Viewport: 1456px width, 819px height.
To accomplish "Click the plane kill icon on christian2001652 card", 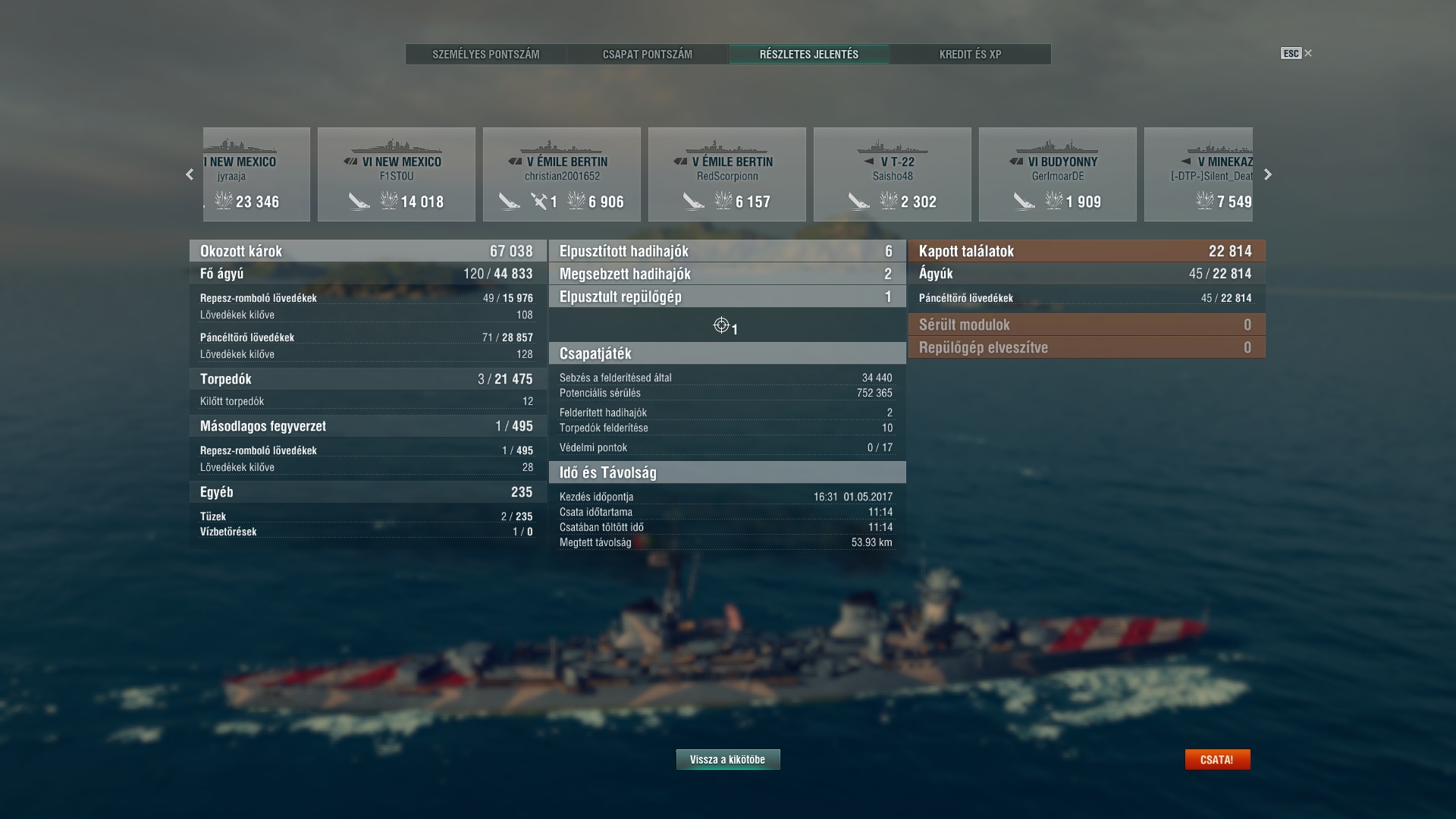I will (538, 201).
